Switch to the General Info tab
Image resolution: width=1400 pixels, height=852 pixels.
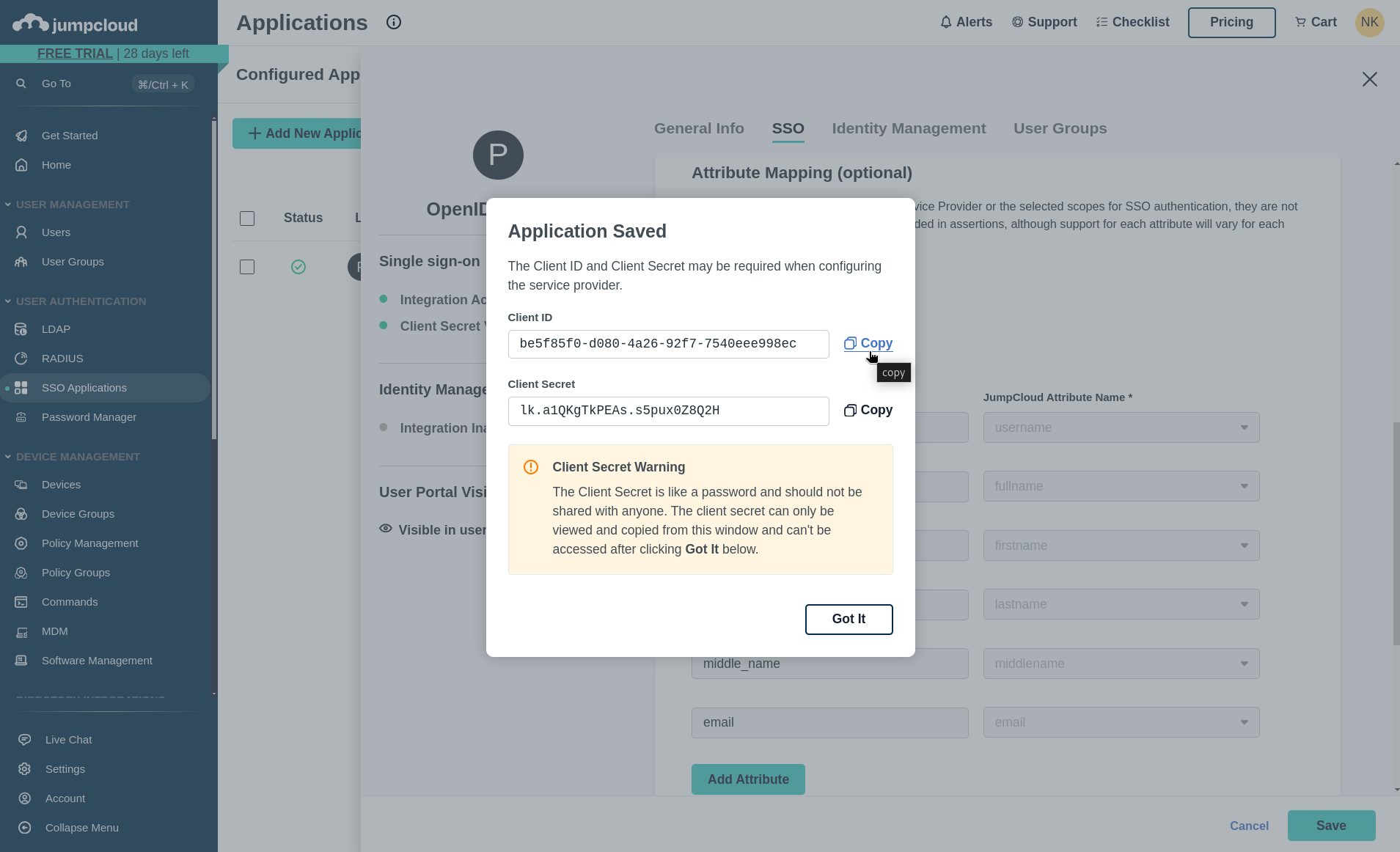pyautogui.click(x=698, y=128)
